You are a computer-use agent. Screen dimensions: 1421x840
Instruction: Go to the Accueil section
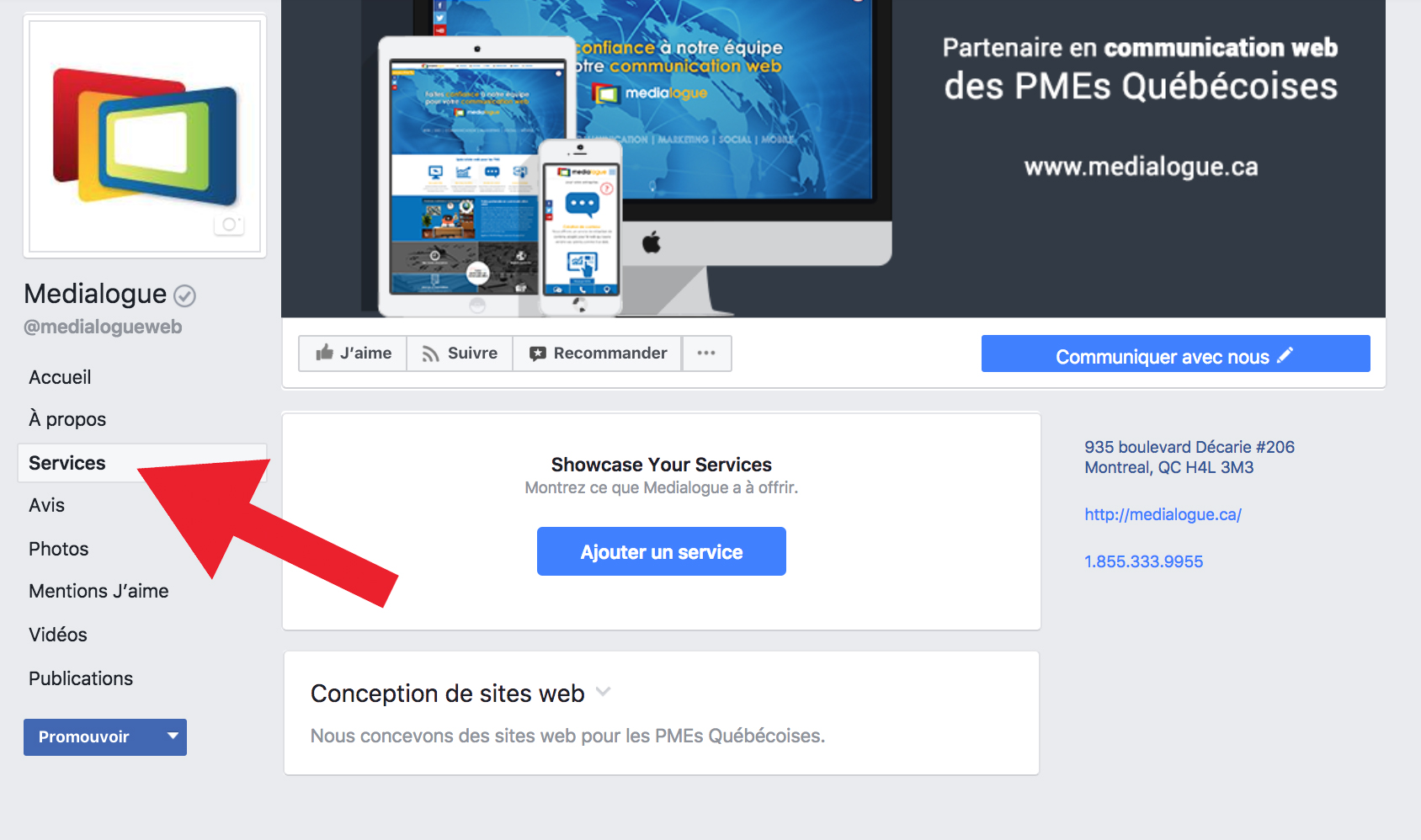coord(60,377)
